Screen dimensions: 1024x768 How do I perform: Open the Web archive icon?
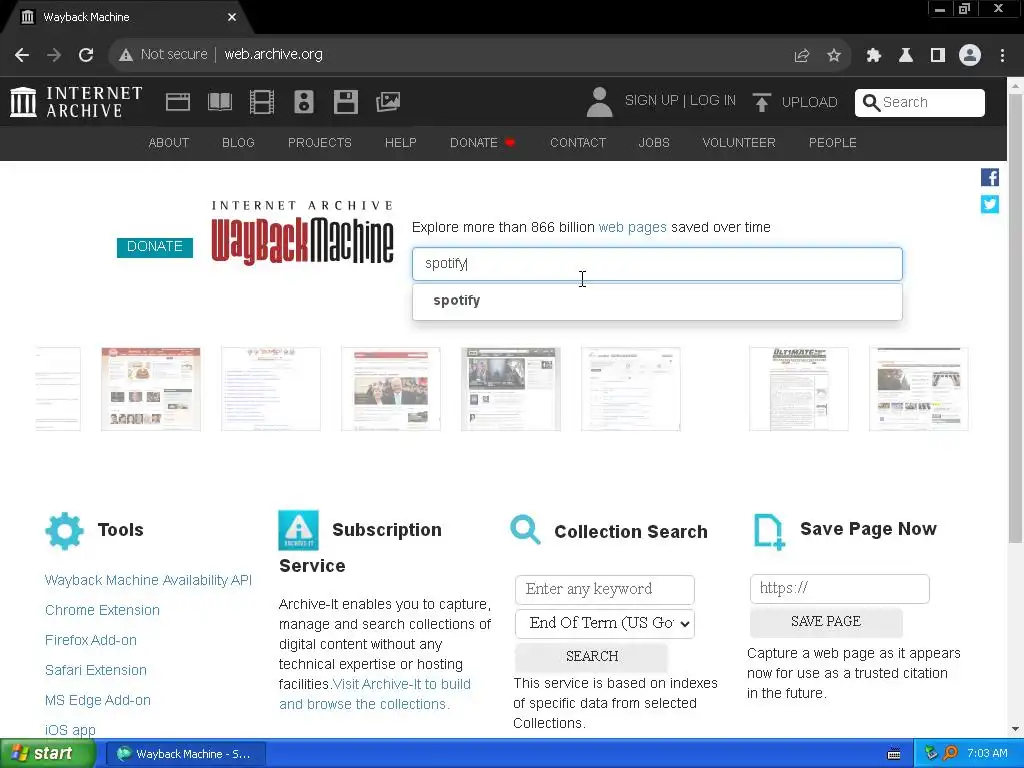(x=178, y=102)
